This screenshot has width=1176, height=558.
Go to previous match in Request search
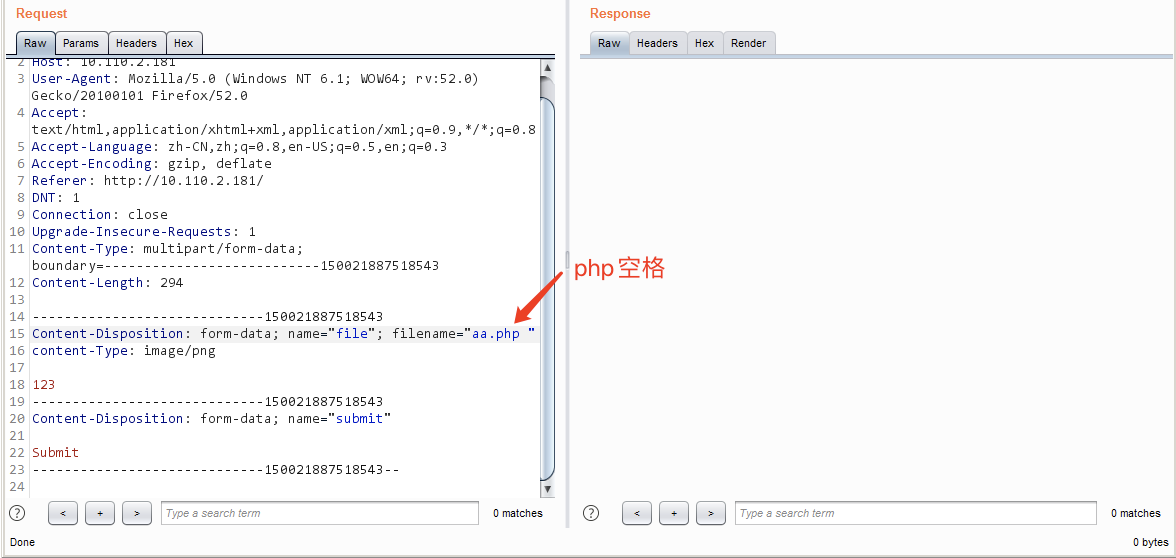coord(63,513)
